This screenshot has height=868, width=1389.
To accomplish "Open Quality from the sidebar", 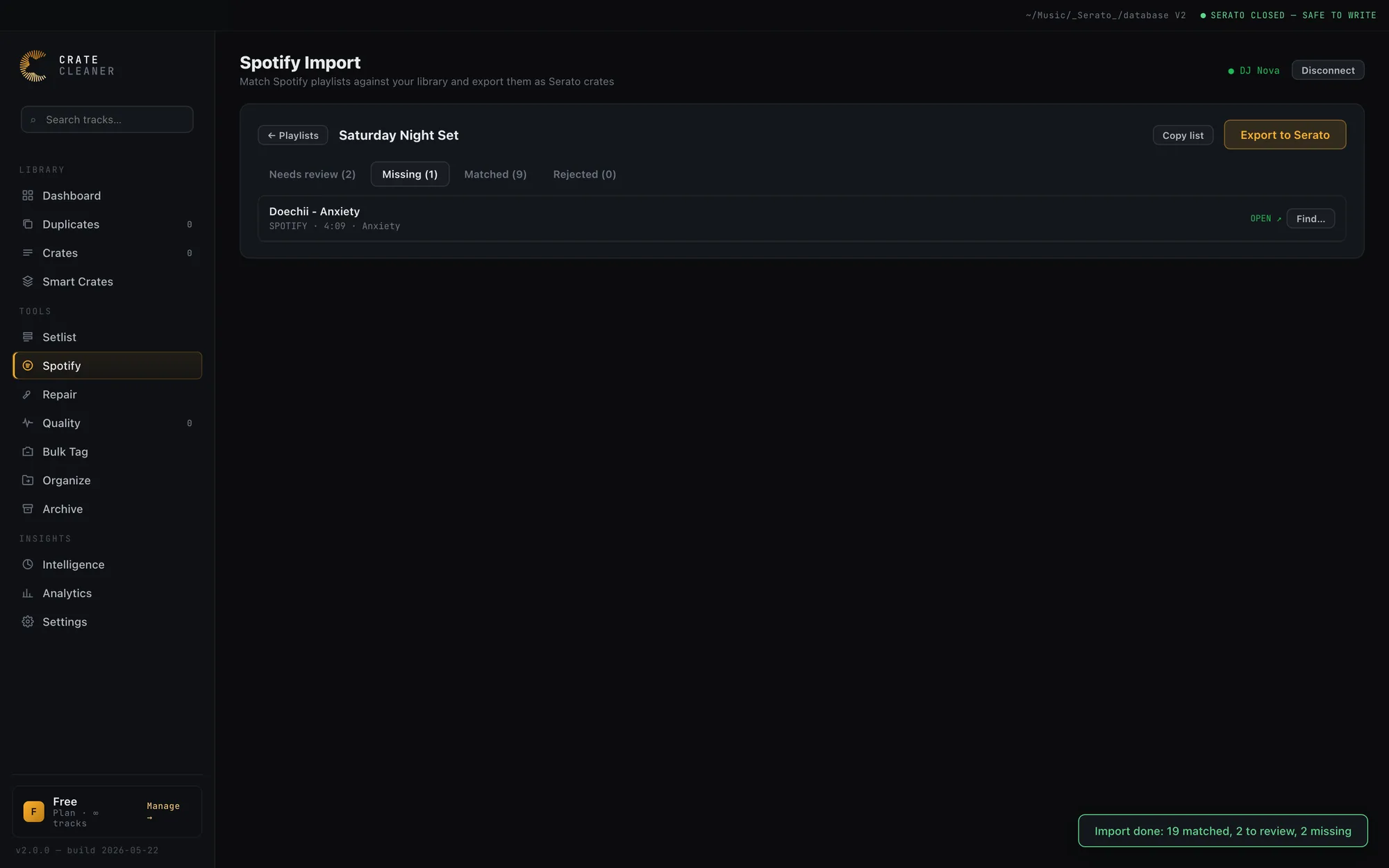I will (108, 423).
